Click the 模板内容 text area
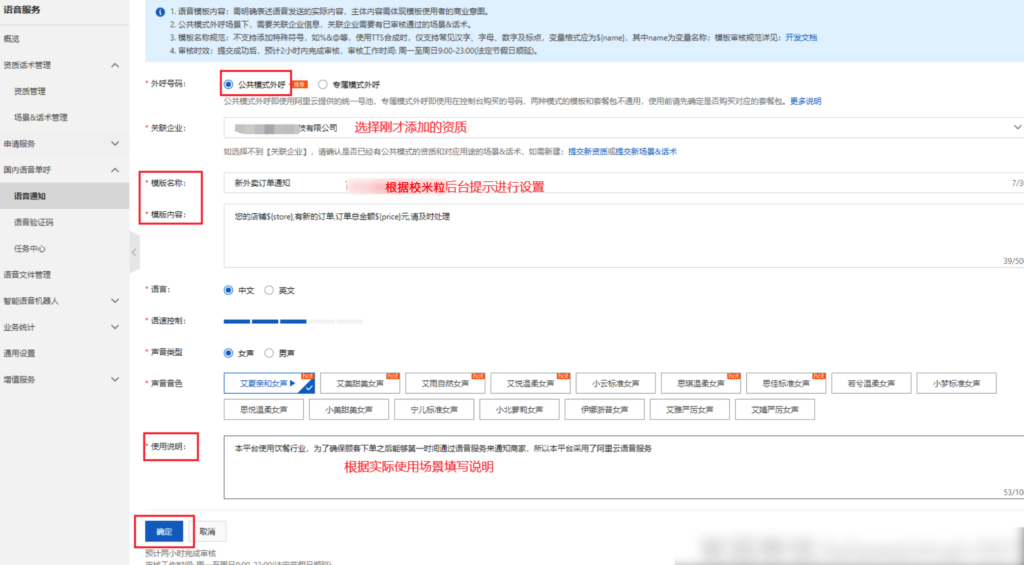 624,236
